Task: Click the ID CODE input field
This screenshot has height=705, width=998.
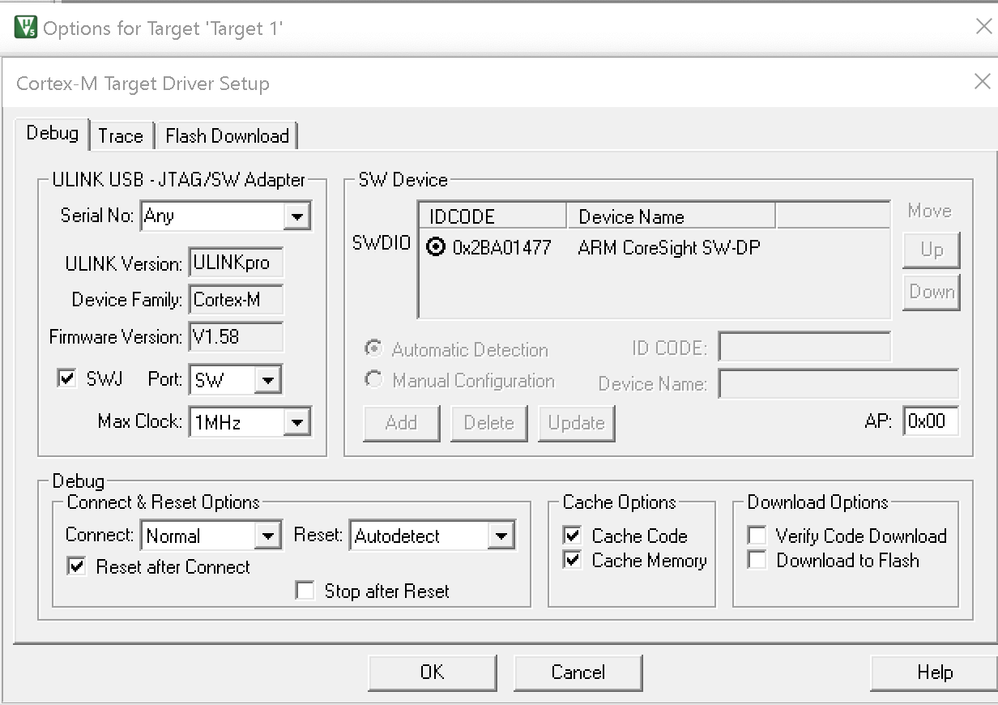Action: (805, 347)
